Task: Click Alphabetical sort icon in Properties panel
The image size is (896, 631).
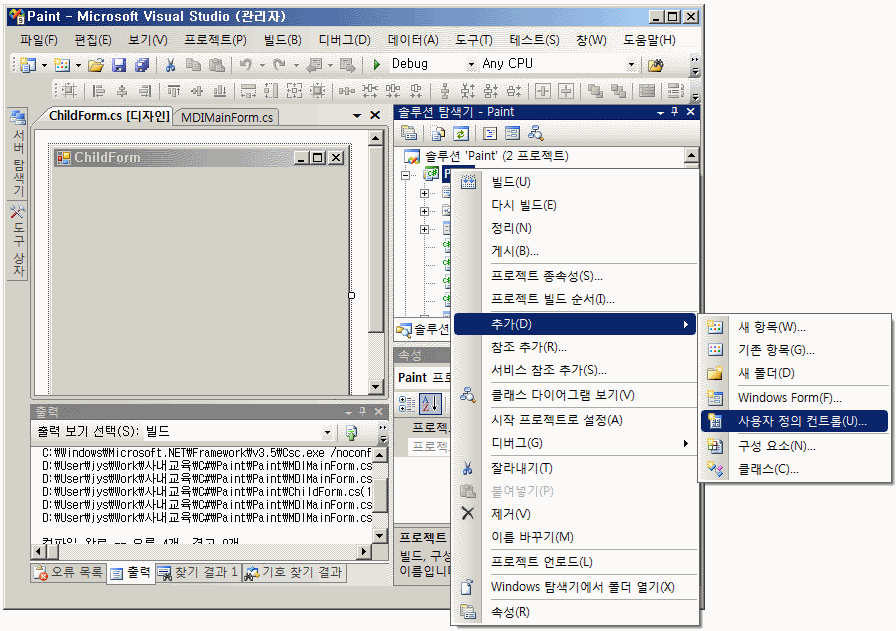Action: point(430,404)
